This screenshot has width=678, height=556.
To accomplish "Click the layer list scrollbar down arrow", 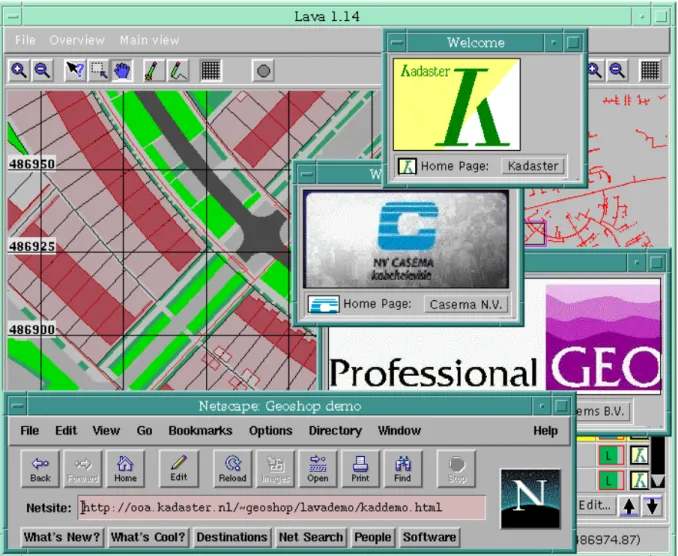I will [x=658, y=482].
